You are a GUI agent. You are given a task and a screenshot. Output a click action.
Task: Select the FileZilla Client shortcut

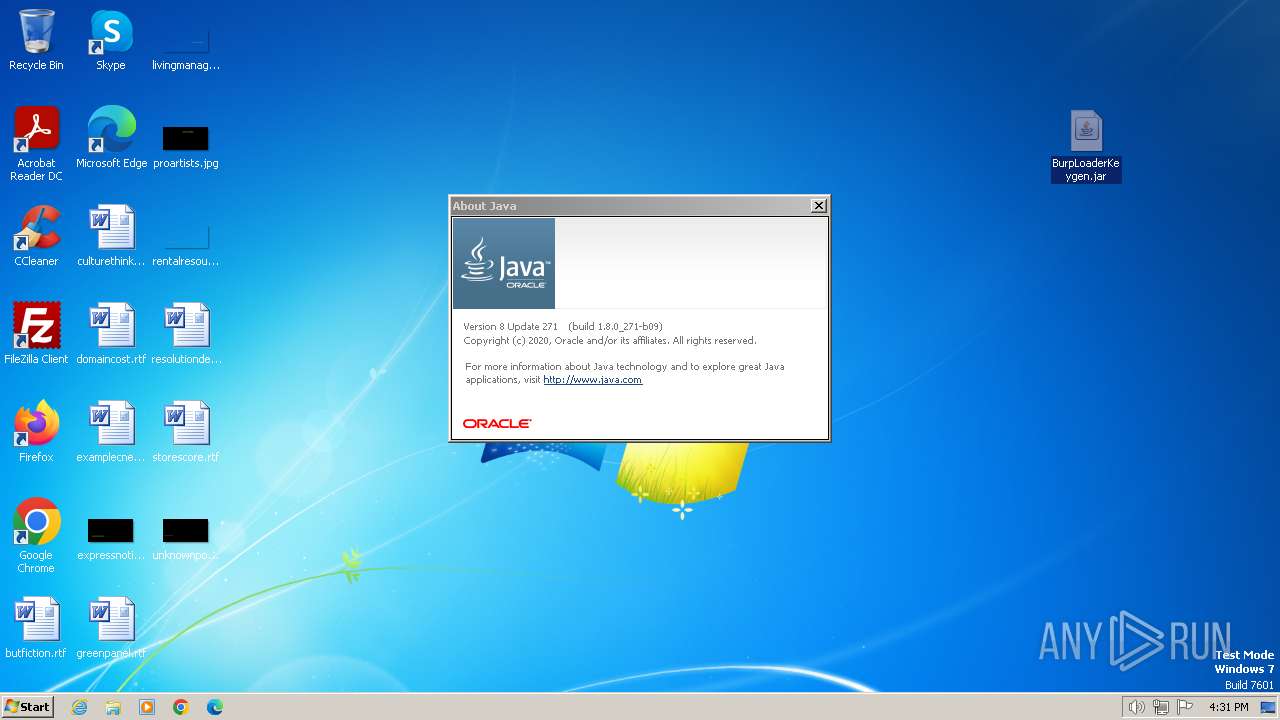click(x=36, y=334)
